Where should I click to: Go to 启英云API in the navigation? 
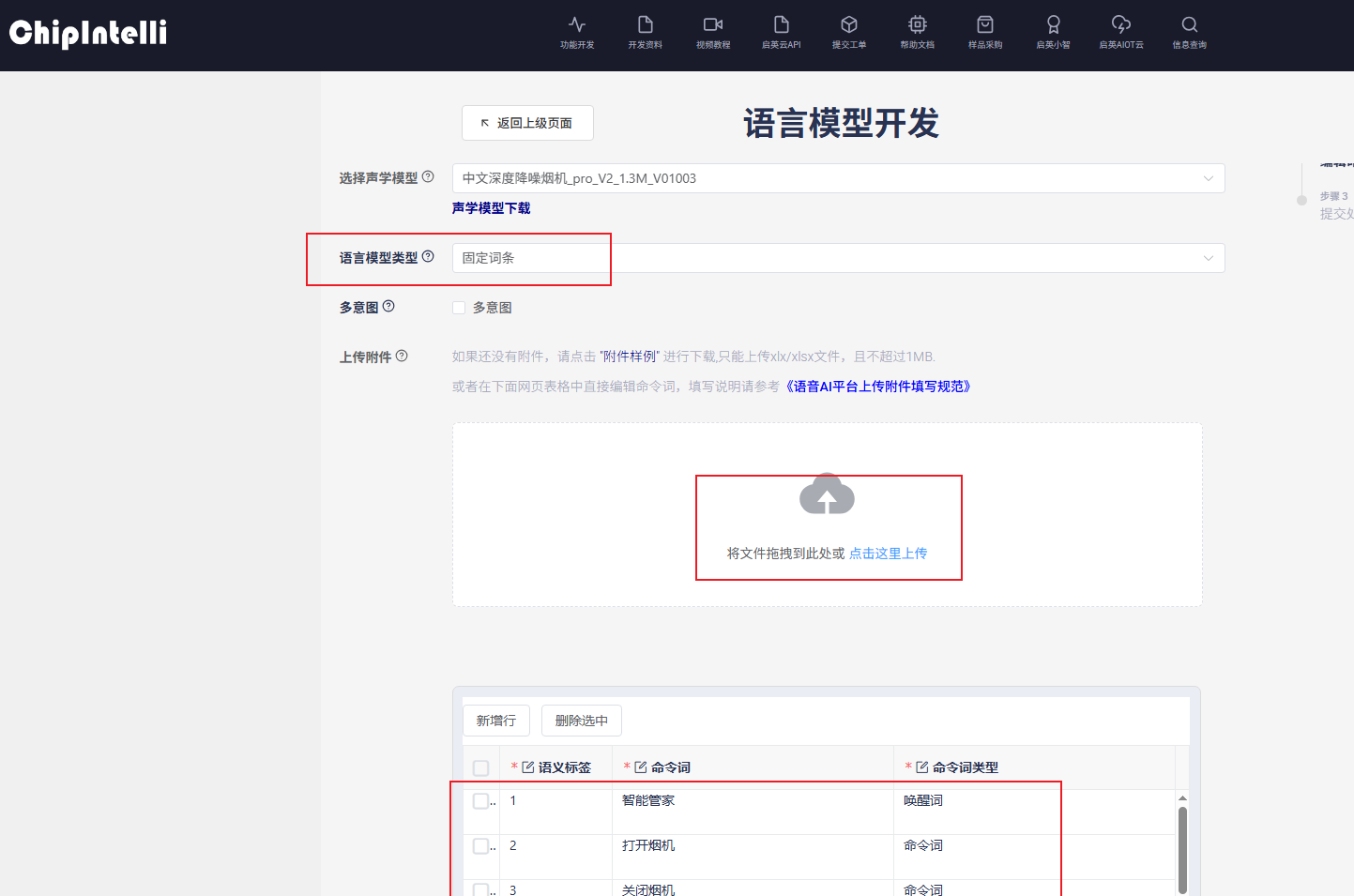click(781, 32)
